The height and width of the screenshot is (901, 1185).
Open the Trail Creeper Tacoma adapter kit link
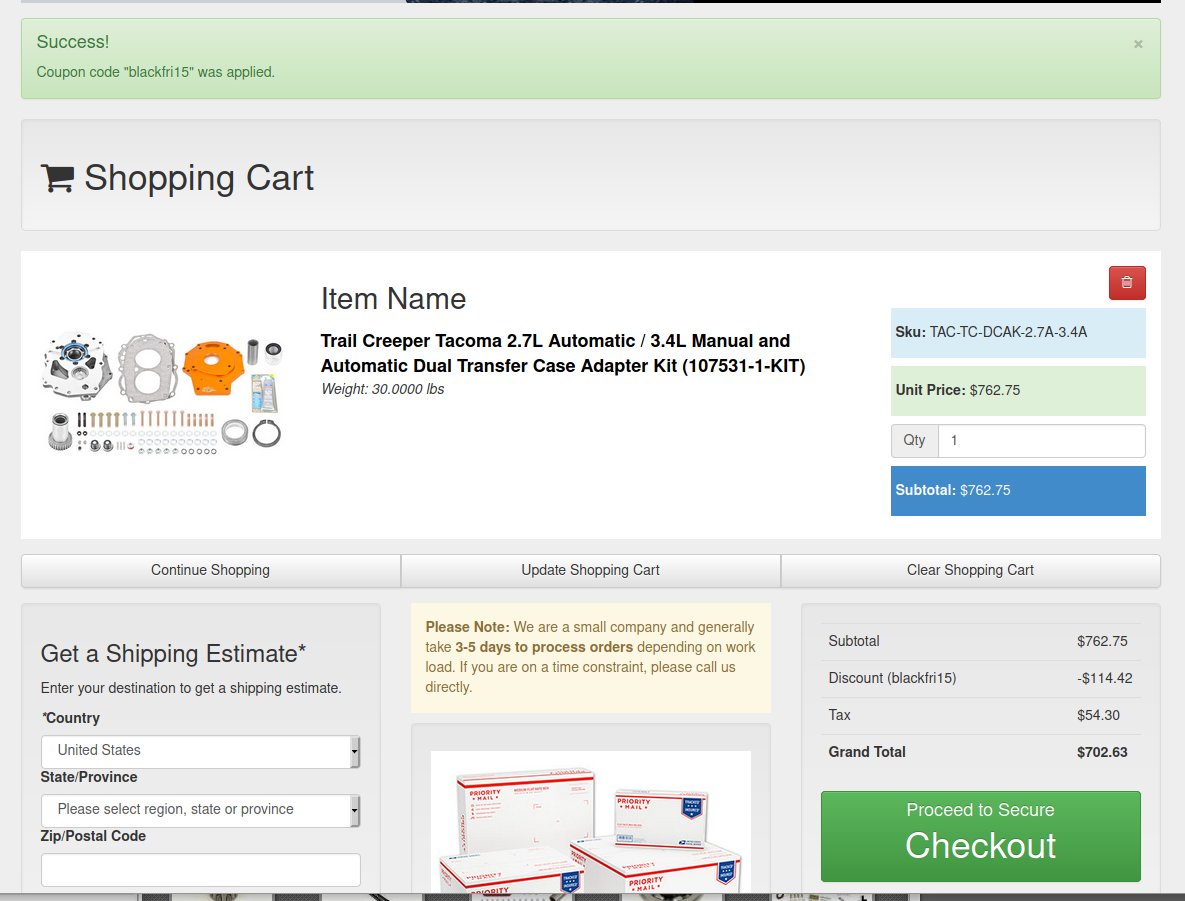(563, 353)
